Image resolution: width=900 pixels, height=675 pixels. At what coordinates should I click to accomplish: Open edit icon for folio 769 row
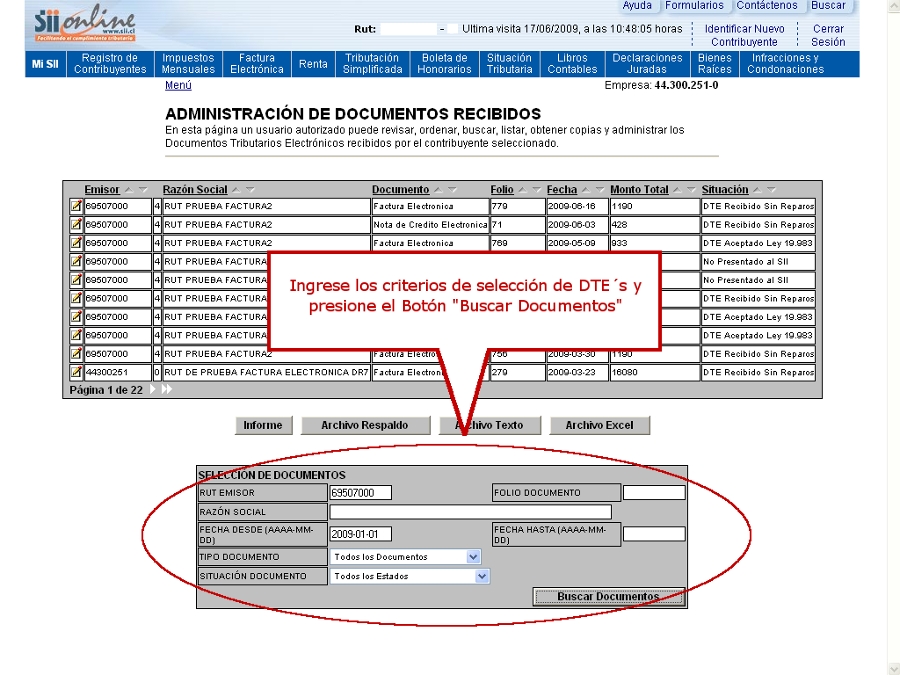(76, 243)
